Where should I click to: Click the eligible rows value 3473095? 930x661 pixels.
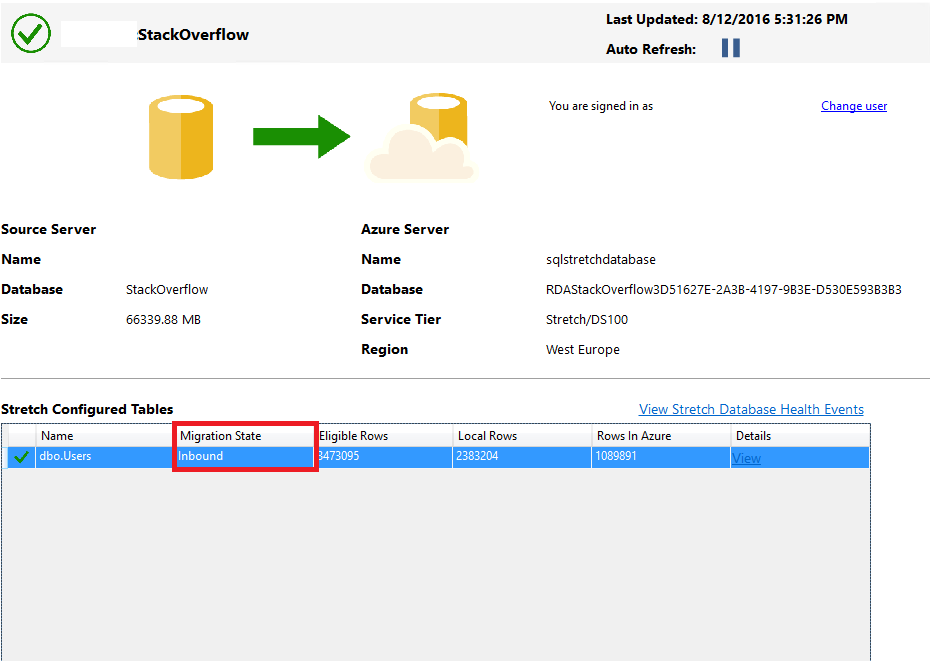338,456
